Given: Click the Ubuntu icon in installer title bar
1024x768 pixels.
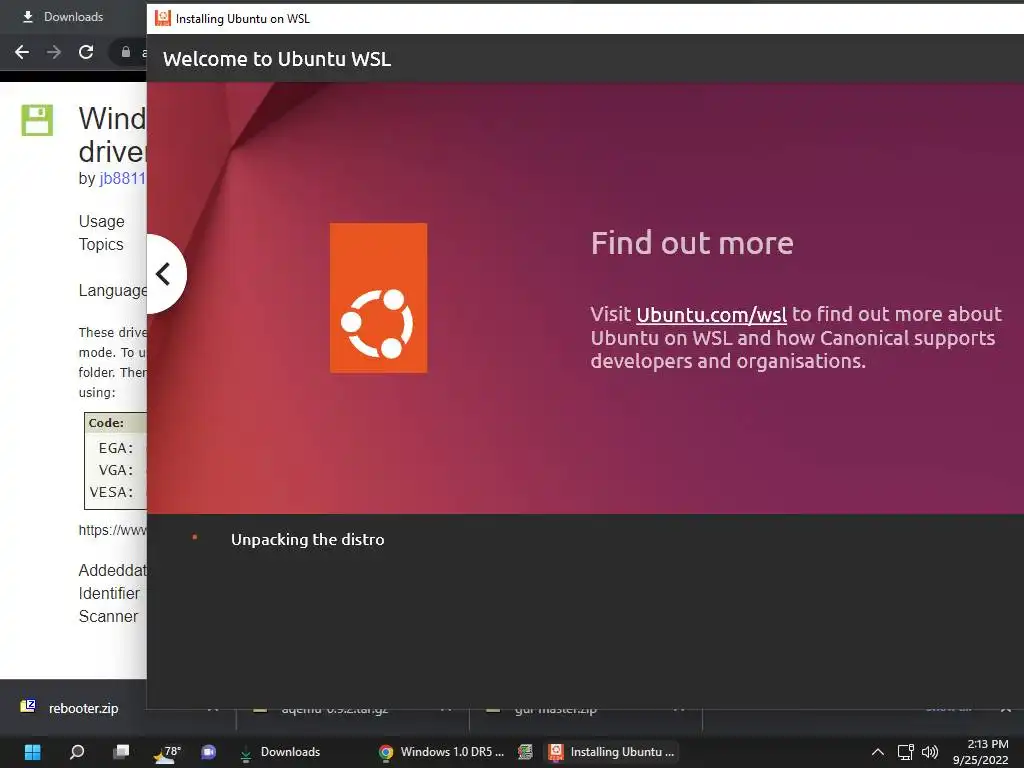Looking at the screenshot, I should [x=163, y=18].
